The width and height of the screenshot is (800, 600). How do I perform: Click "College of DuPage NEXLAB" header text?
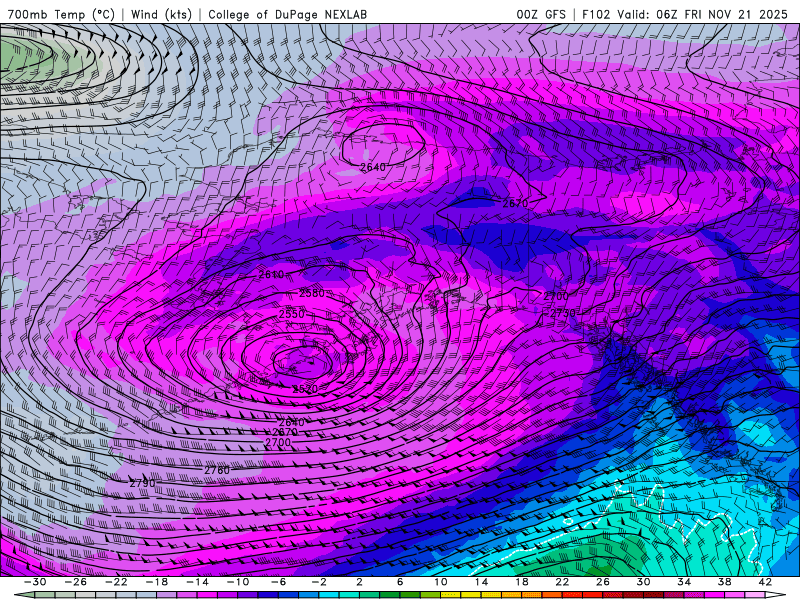point(287,14)
